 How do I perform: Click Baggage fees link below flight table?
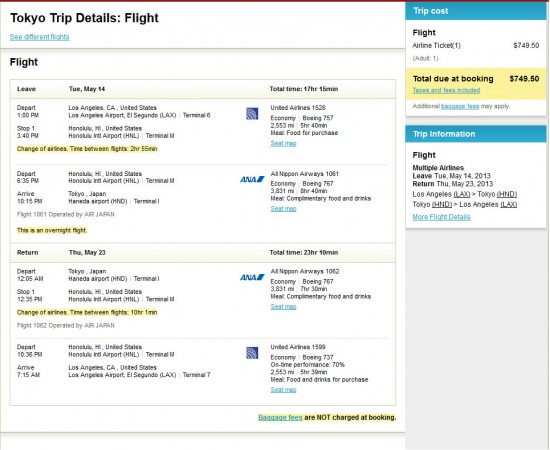tap(280, 417)
